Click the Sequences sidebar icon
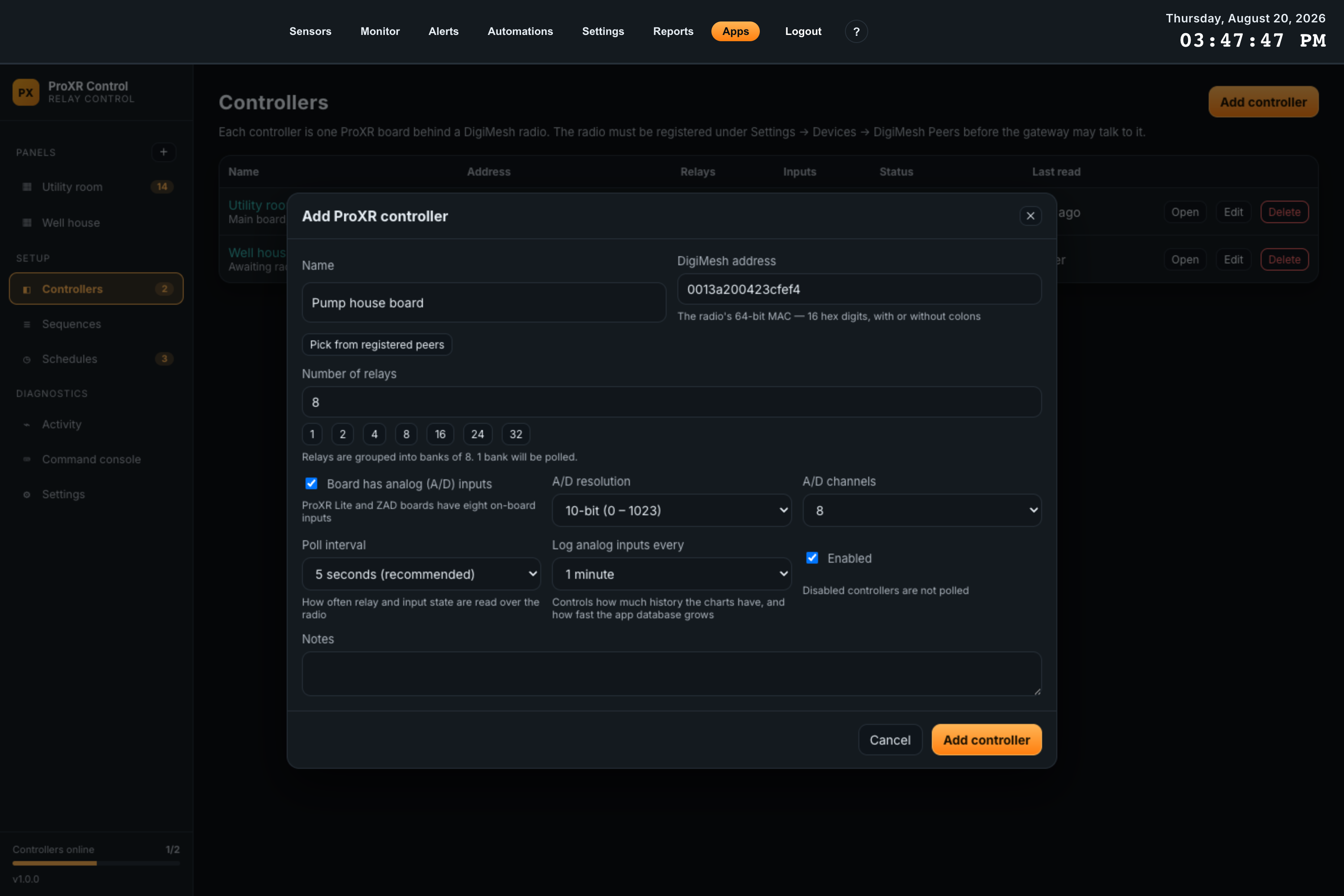The height and width of the screenshot is (896, 1344). pos(27,324)
